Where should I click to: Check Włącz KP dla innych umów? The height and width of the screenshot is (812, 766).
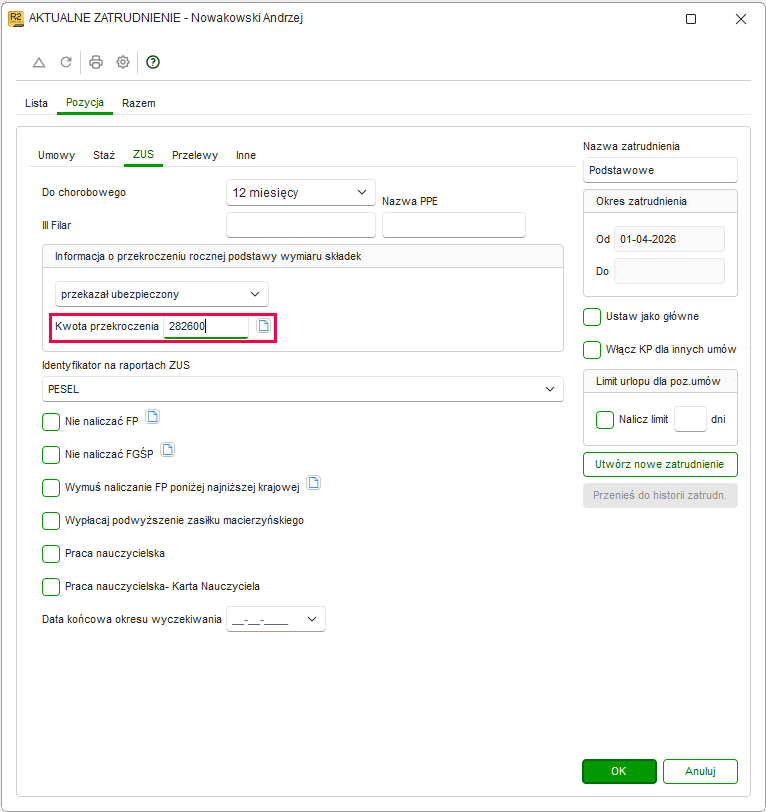tap(592, 350)
